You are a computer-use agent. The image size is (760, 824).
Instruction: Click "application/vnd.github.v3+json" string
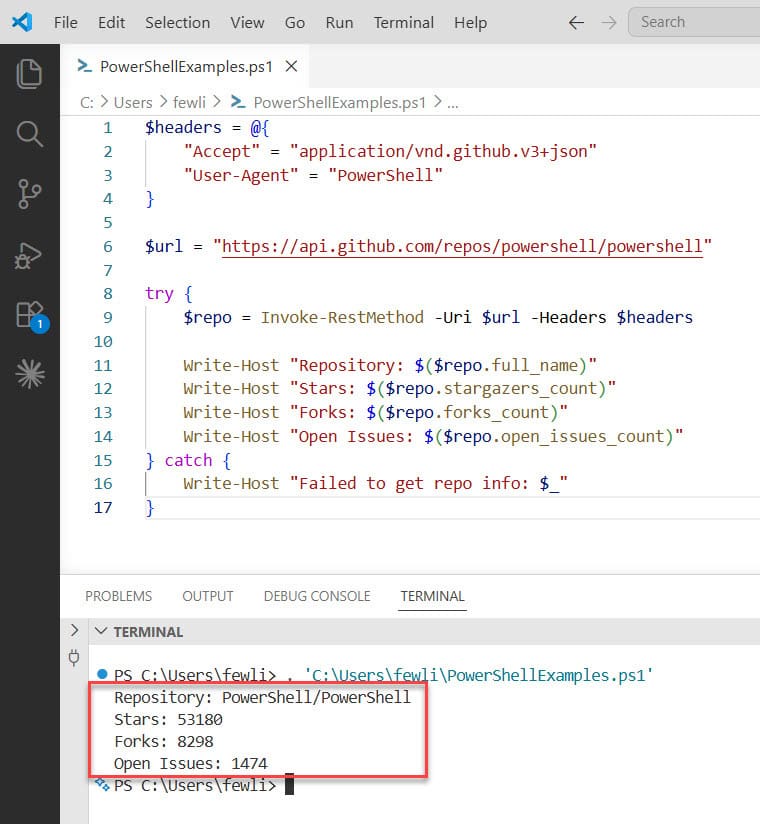click(x=443, y=151)
